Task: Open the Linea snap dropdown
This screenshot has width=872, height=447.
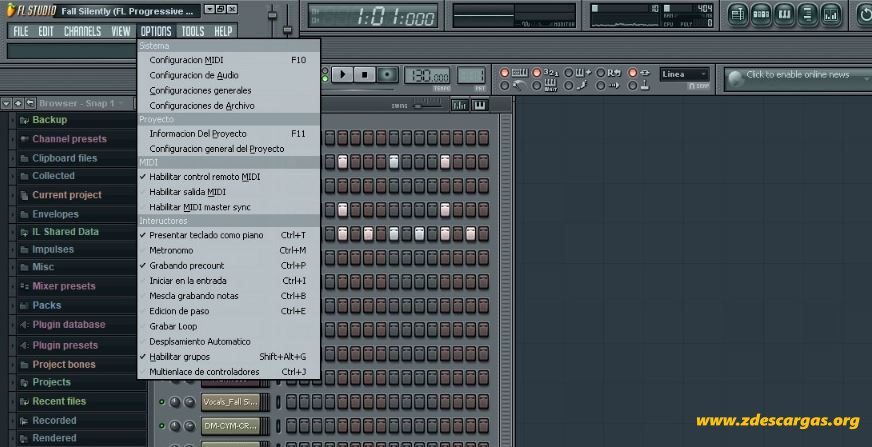Action: coord(685,74)
